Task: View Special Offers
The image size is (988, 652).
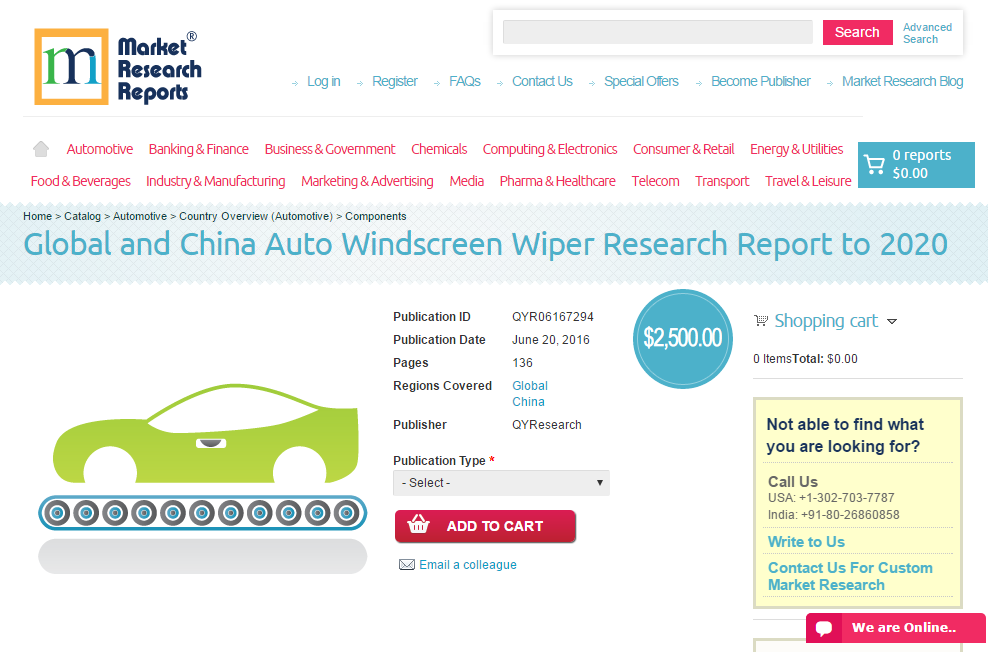Action: tap(641, 81)
